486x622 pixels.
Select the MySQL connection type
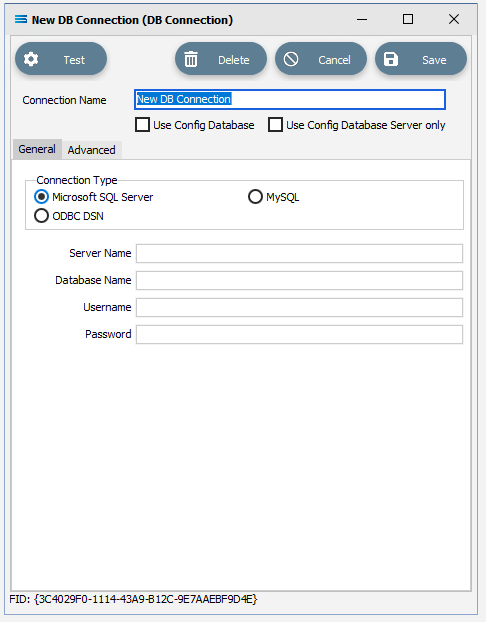click(x=255, y=197)
